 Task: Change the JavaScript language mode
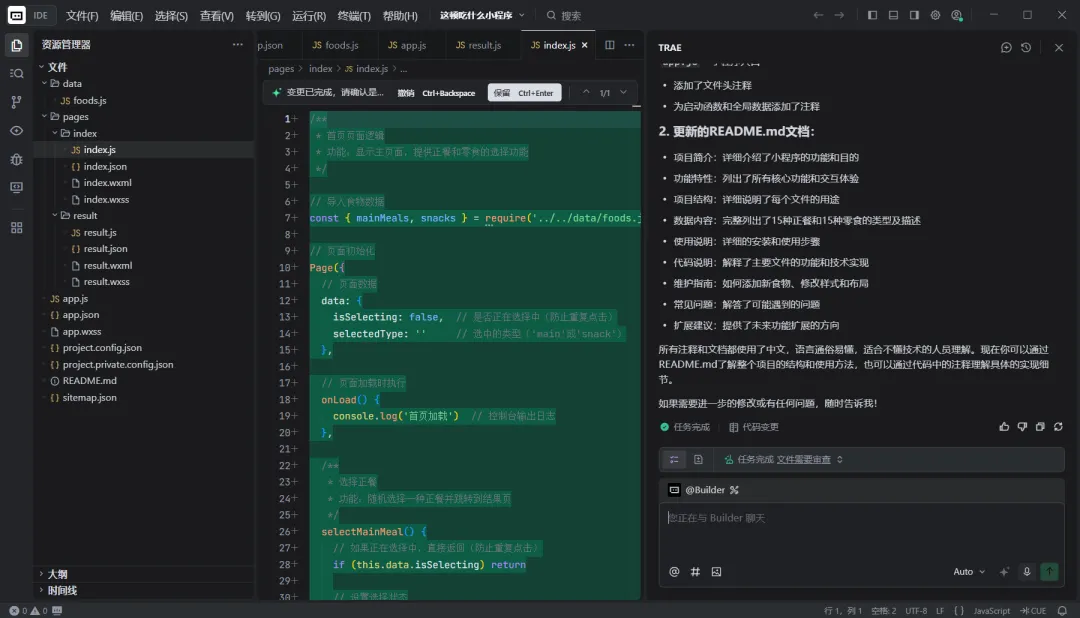click(991, 611)
